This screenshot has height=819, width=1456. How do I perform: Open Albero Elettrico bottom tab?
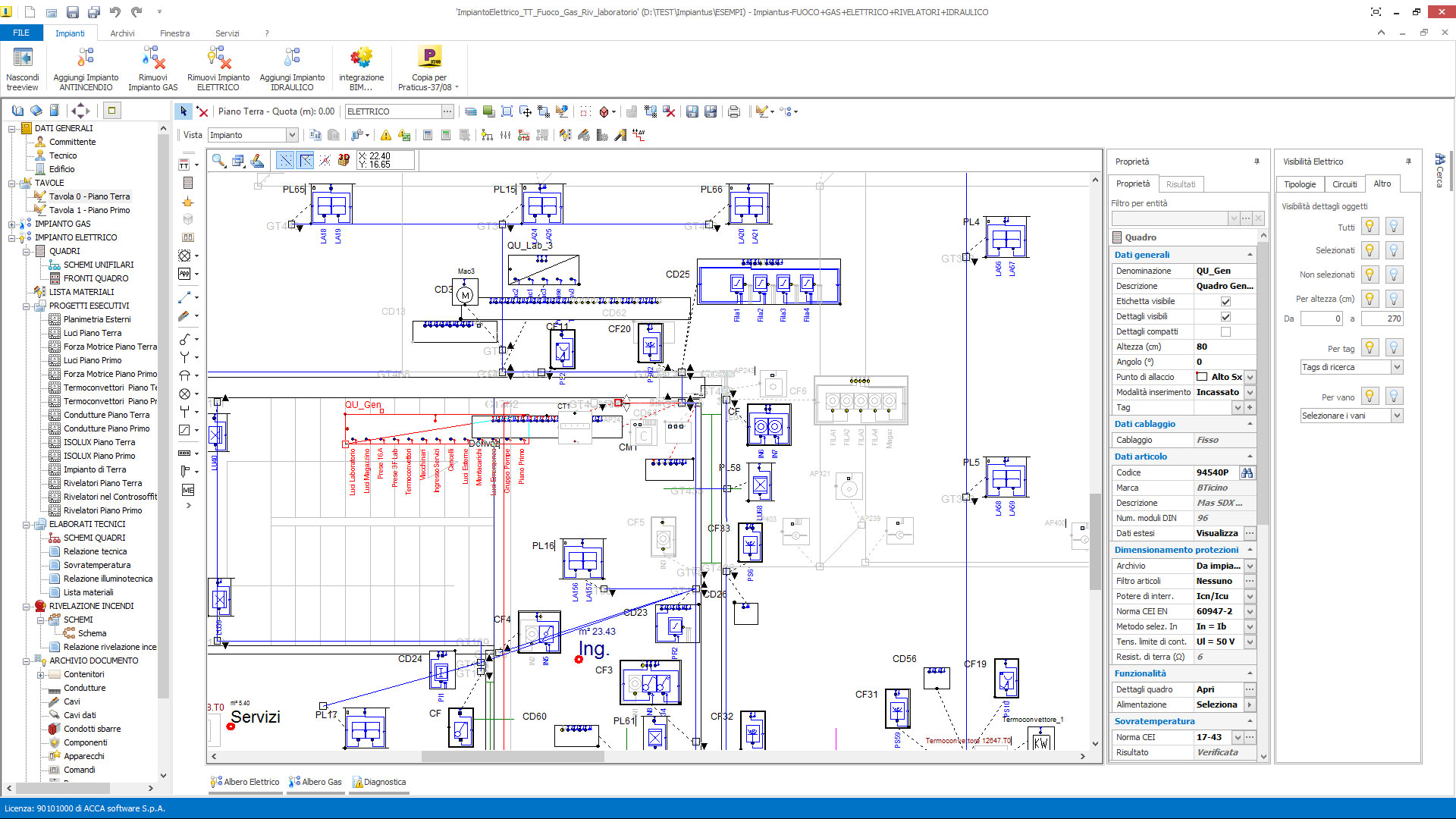coord(245,782)
